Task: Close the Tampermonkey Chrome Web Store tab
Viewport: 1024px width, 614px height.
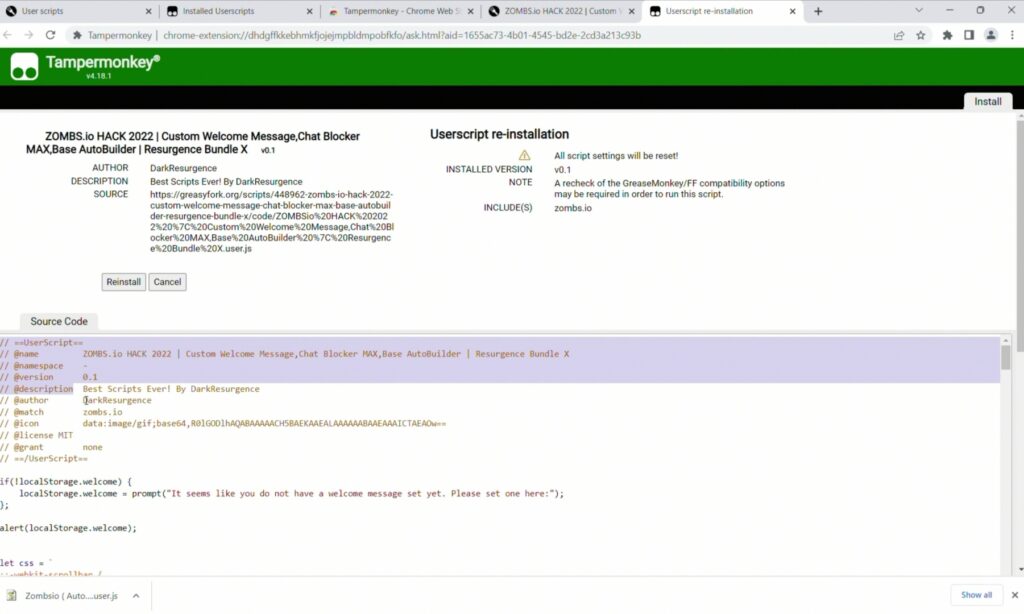Action: (470, 11)
